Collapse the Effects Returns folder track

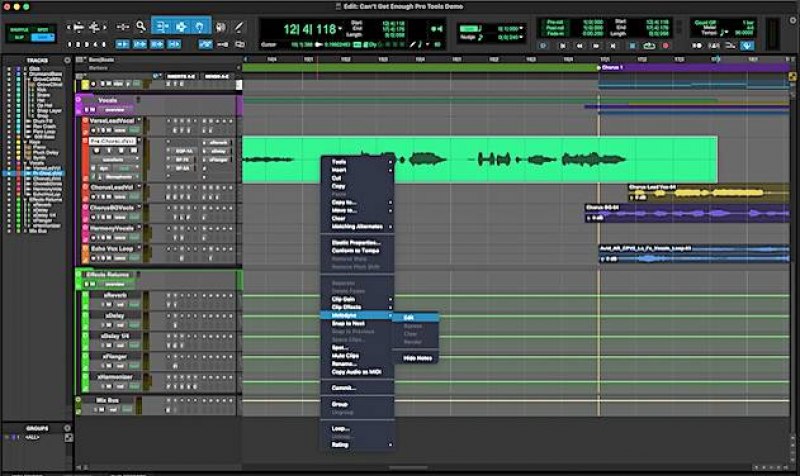(79, 274)
